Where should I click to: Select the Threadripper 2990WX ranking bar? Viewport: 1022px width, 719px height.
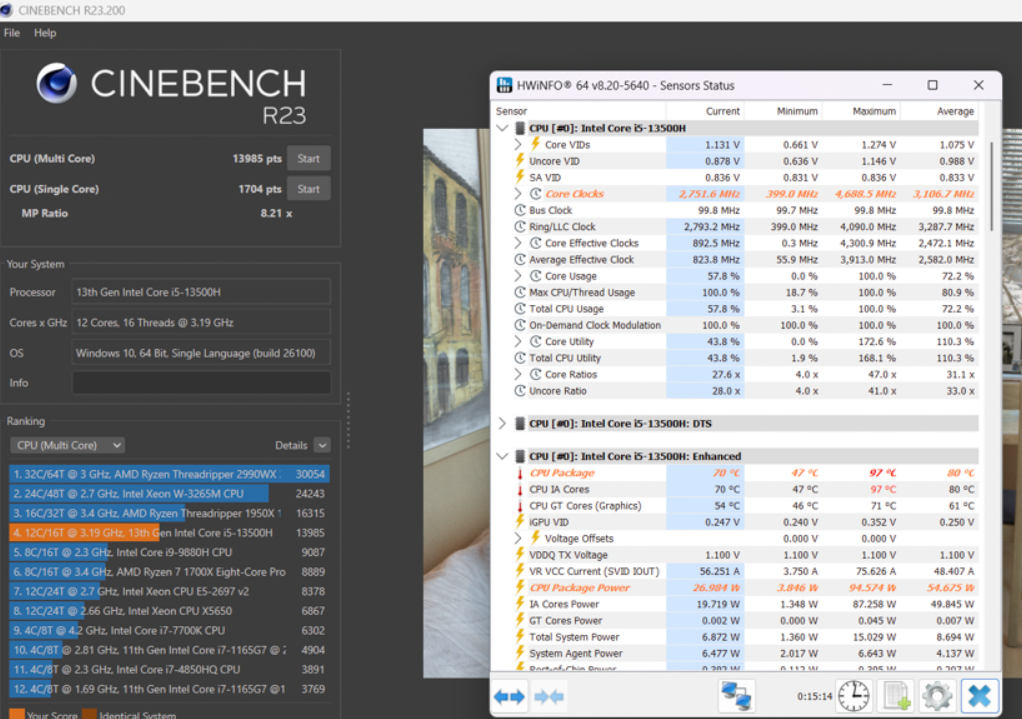click(x=150, y=474)
